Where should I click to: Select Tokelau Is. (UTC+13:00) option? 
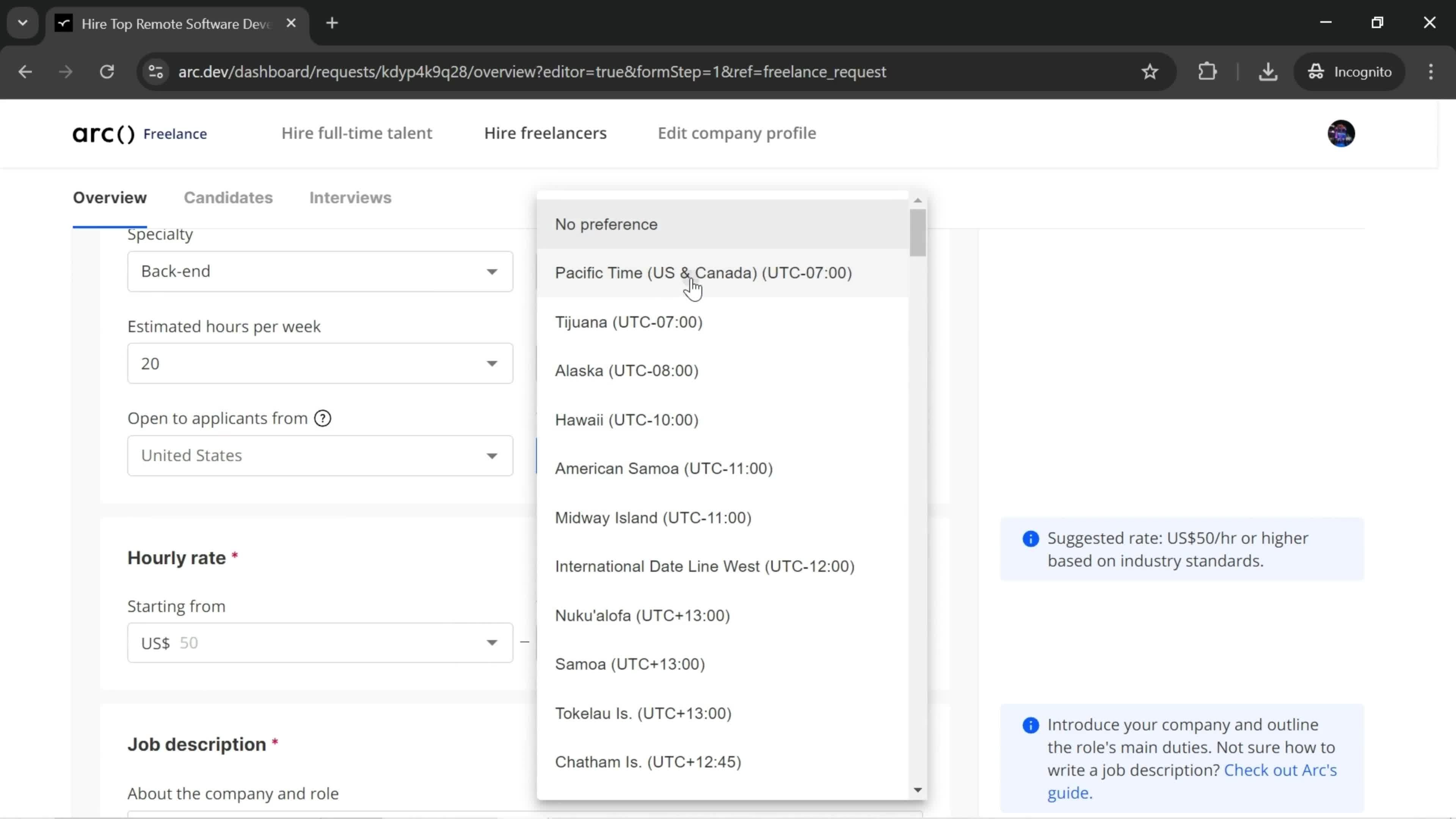722,713
